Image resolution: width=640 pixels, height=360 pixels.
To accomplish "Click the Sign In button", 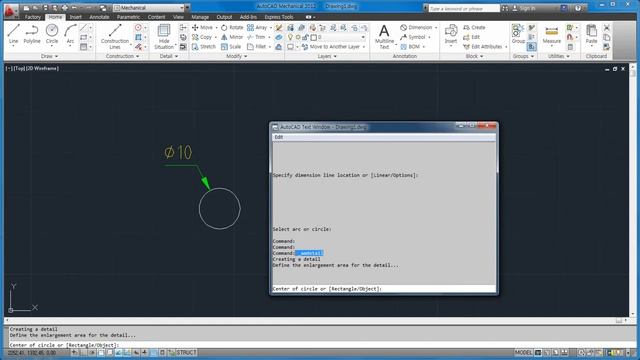I will click(524, 8).
